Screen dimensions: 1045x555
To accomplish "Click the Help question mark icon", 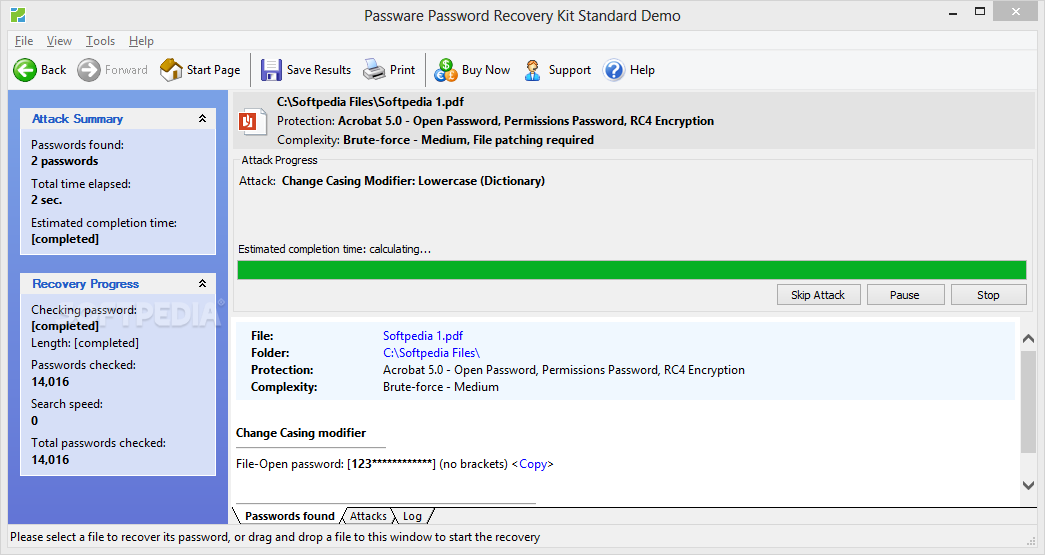I will coord(614,70).
